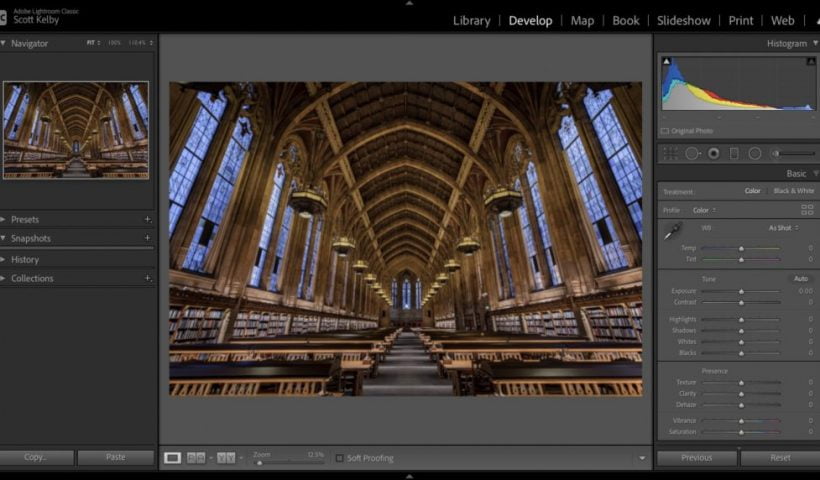This screenshot has height=480, width=820.
Task: Expand the Presets panel
Action: (4, 219)
